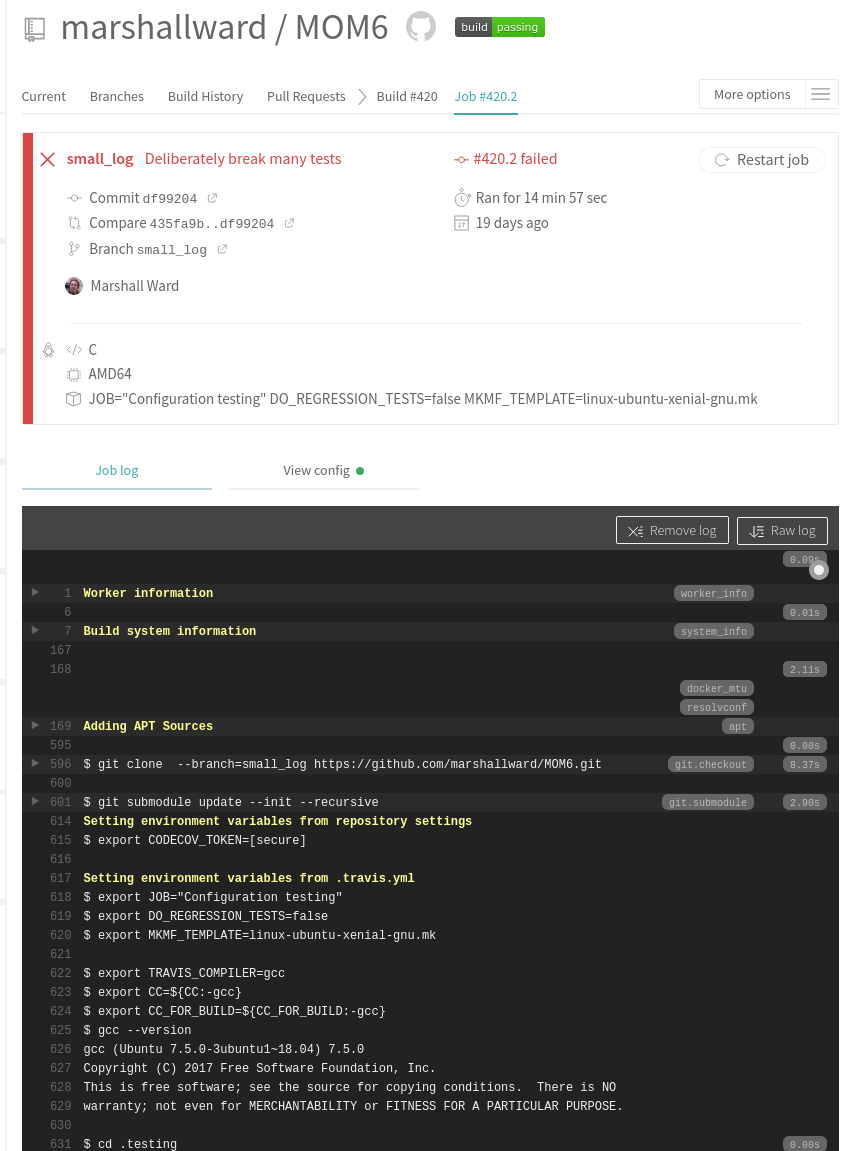
Task: Open external link icon next to commit df99204
Action: [212, 198]
